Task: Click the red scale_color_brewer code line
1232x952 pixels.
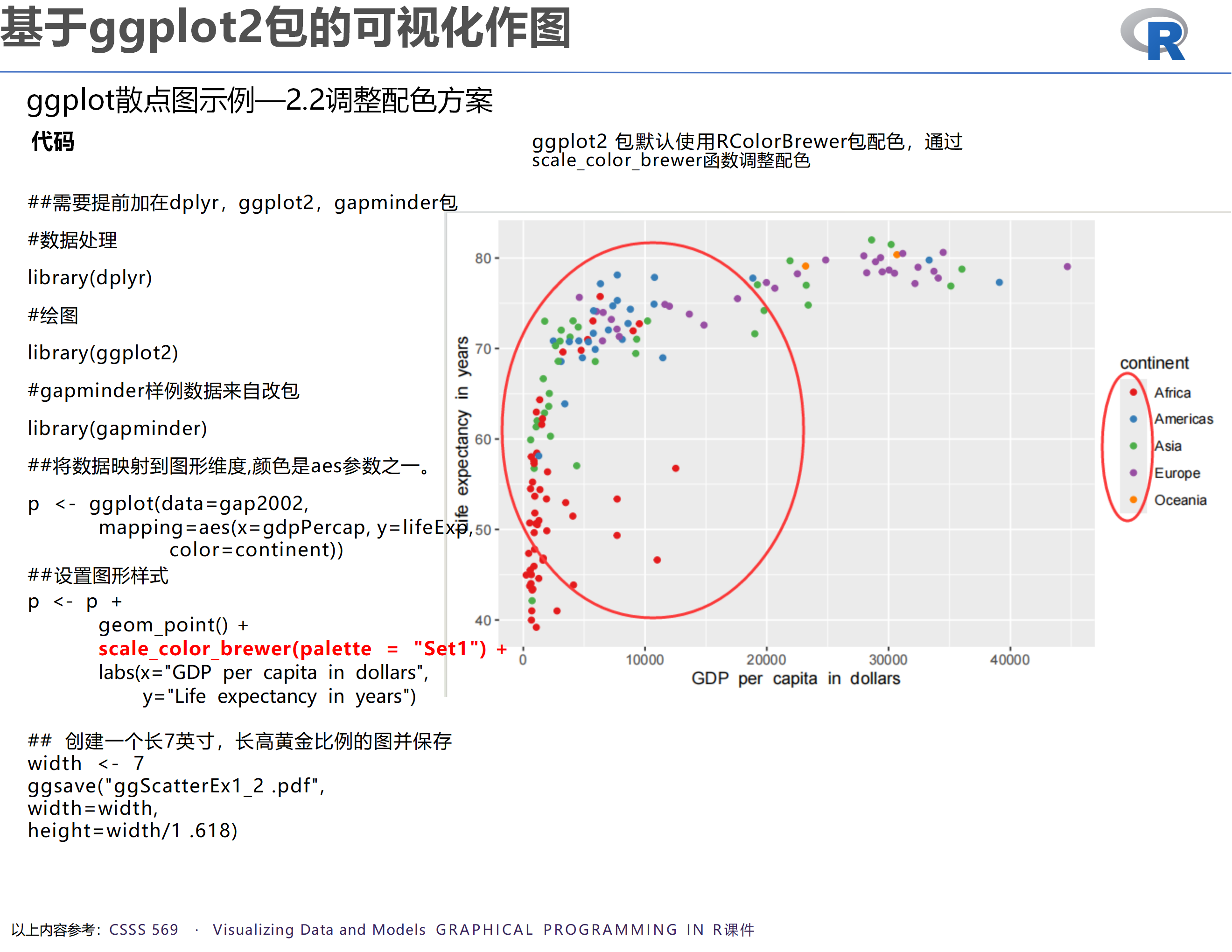Action: pos(303,649)
